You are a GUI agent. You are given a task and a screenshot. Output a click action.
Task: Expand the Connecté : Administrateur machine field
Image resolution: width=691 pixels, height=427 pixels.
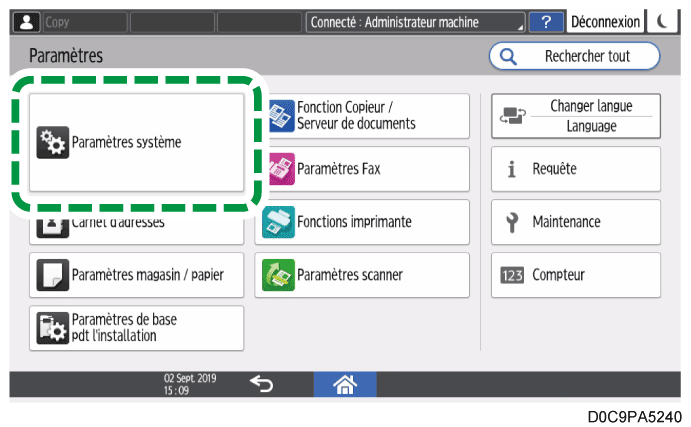pyautogui.click(x=416, y=22)
